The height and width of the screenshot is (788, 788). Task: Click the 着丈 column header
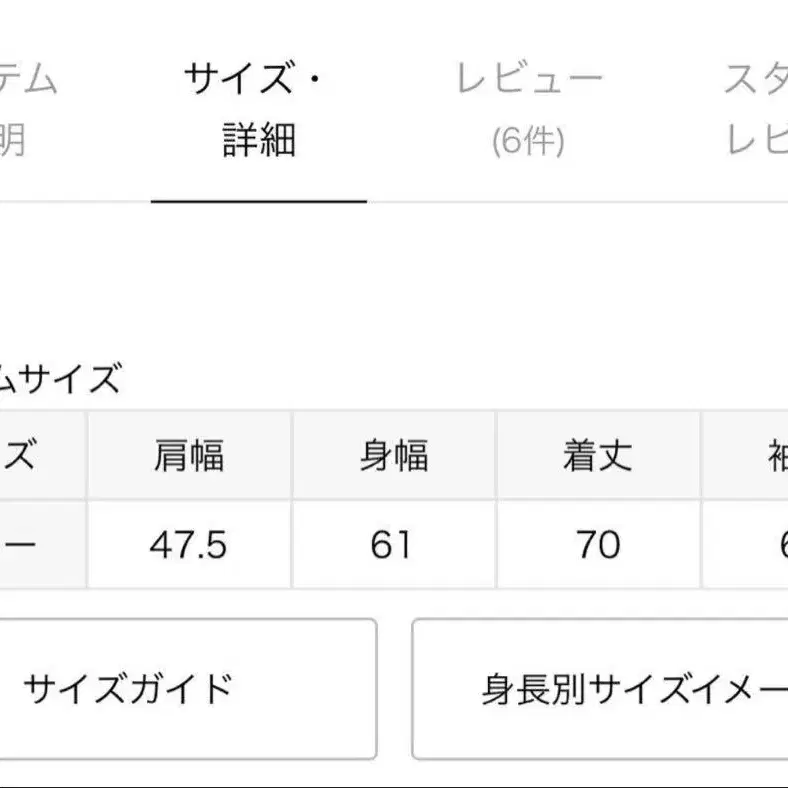coord(598,456)
